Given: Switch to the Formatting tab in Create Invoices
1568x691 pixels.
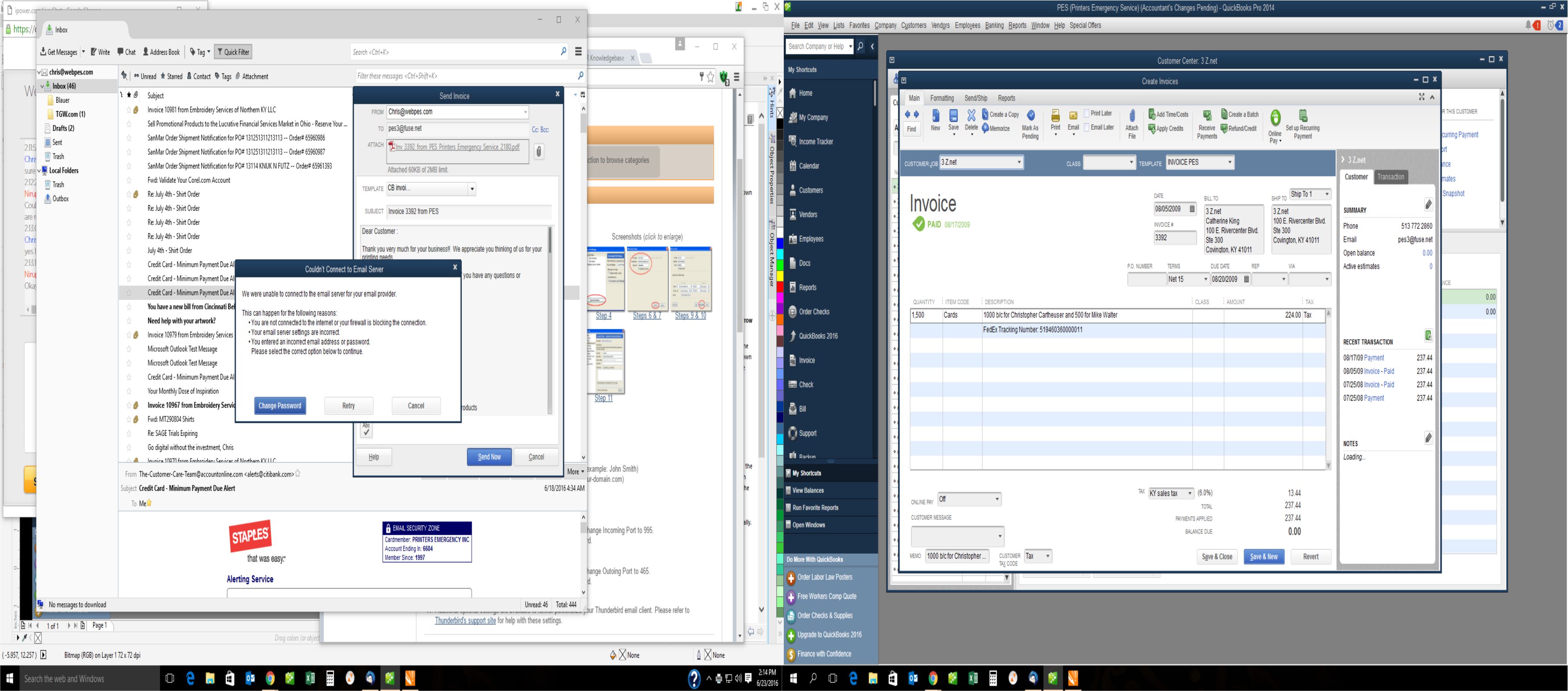Looking at the screenshot, I should coord(942,98).
